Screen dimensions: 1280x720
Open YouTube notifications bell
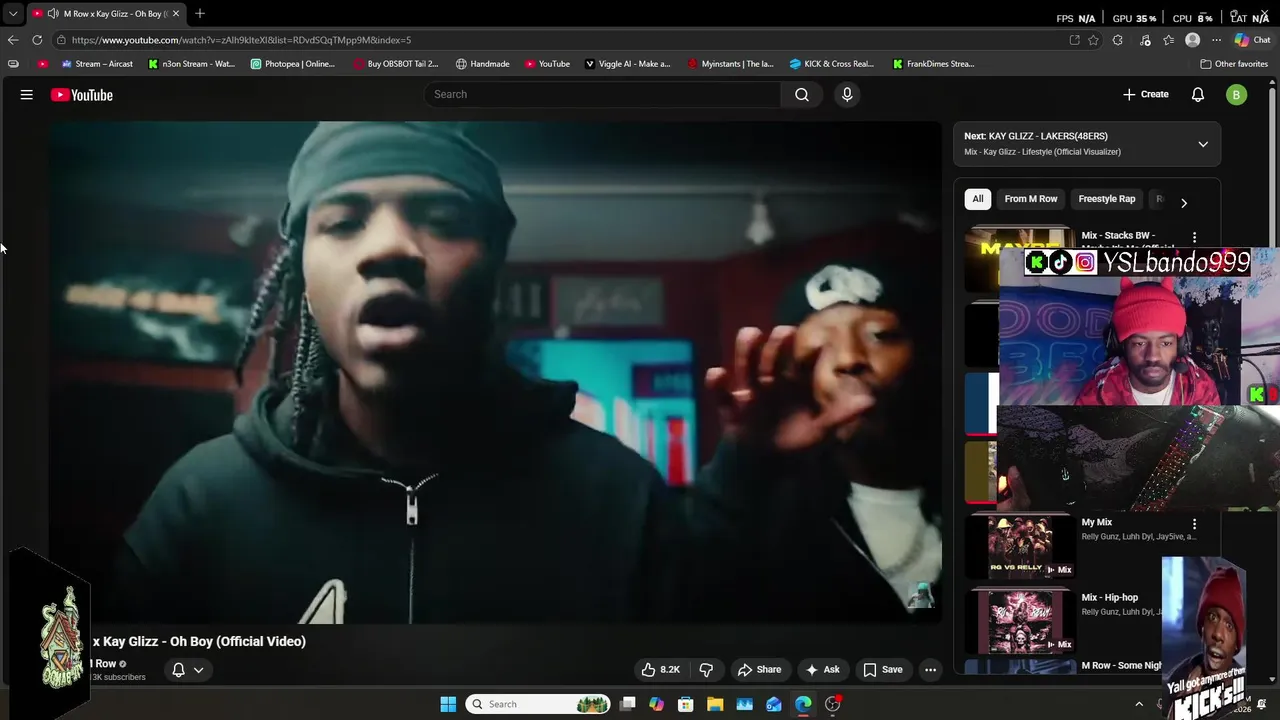[1198, 94]
